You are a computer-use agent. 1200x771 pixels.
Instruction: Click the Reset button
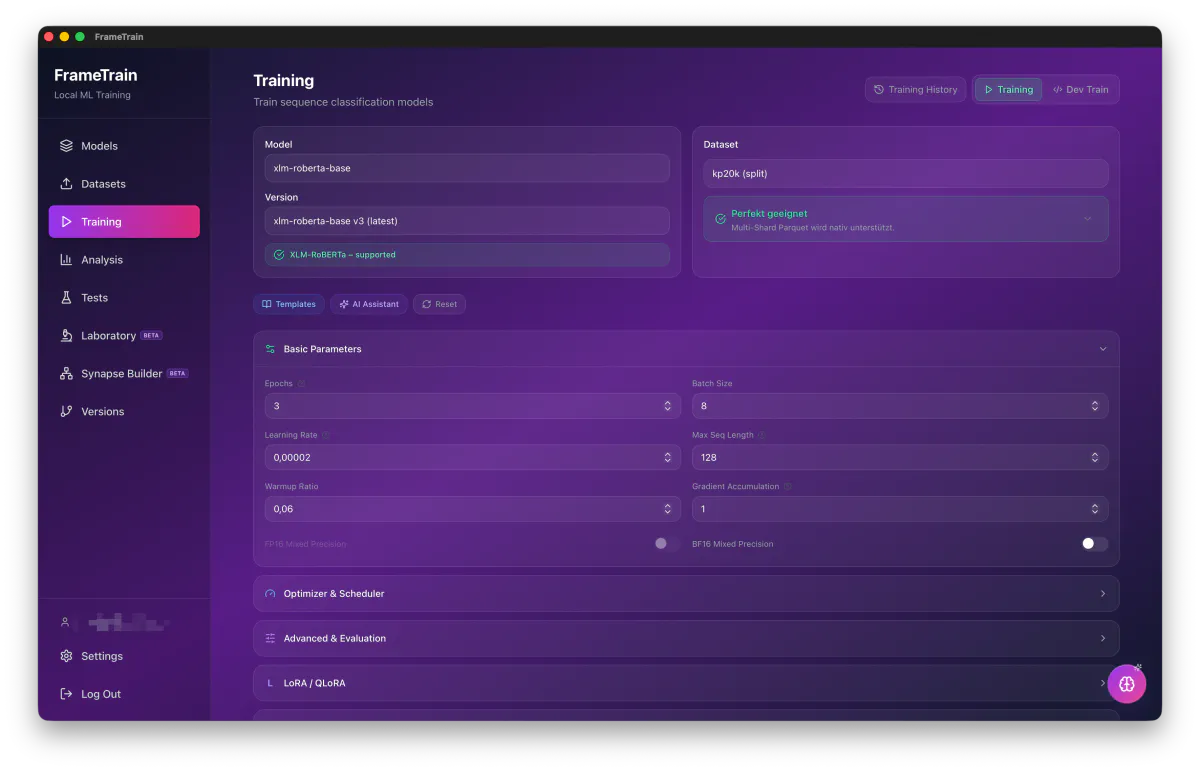pos(439,304)
